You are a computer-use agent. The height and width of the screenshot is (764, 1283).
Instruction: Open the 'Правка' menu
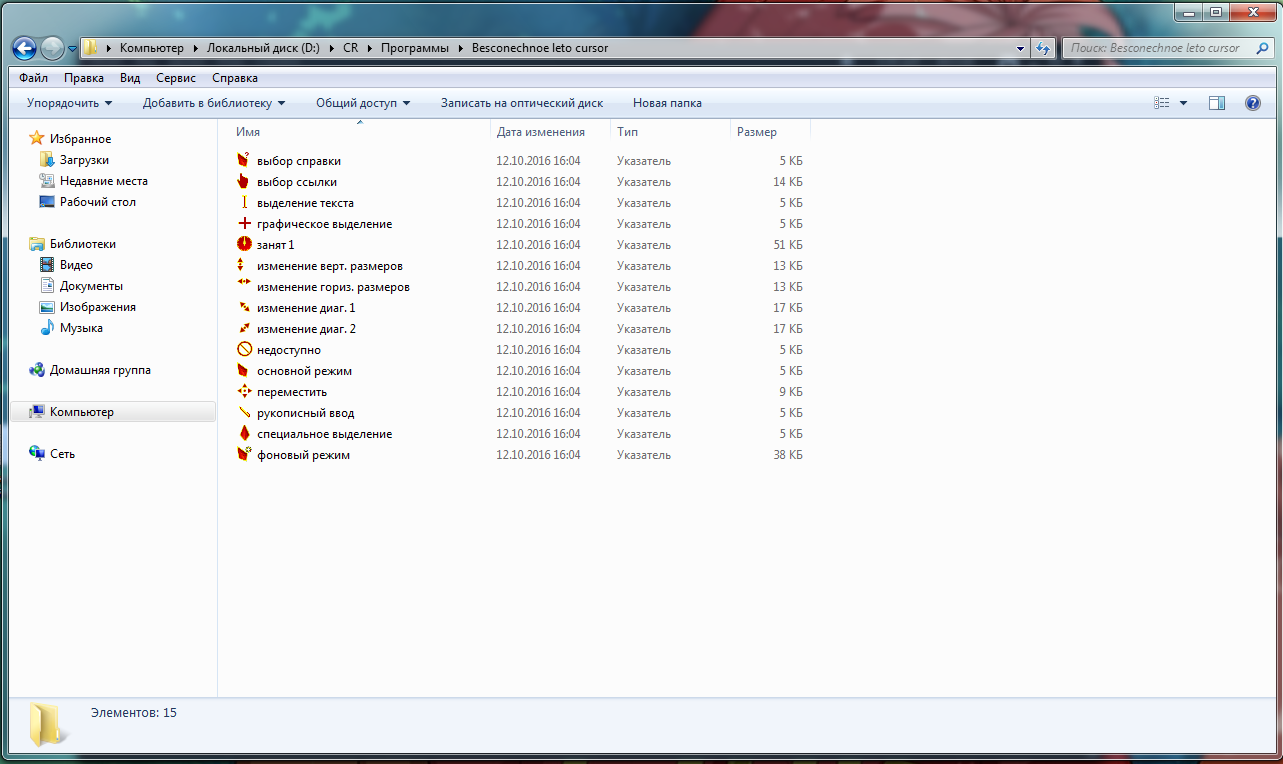(84, 78)
